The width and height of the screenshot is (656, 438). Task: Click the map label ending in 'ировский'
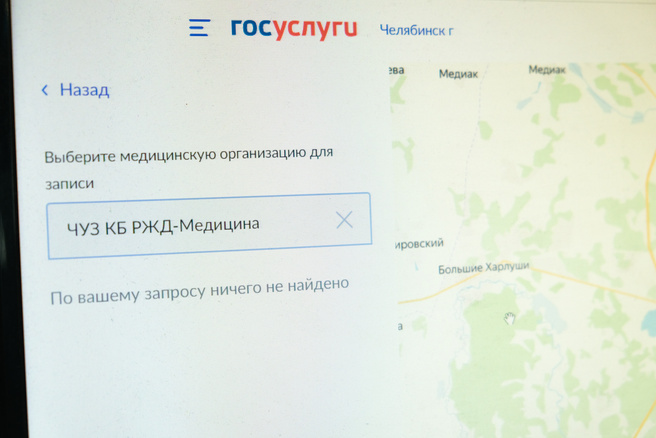[x=419, y=244]
